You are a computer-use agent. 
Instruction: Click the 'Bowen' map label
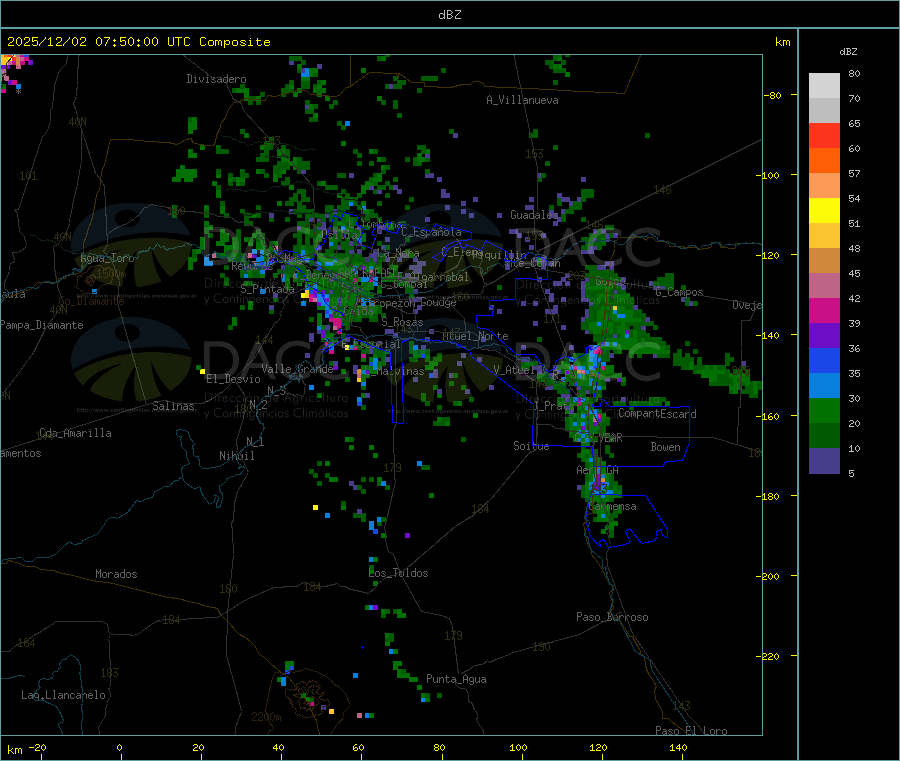click(x=665, y=447)
